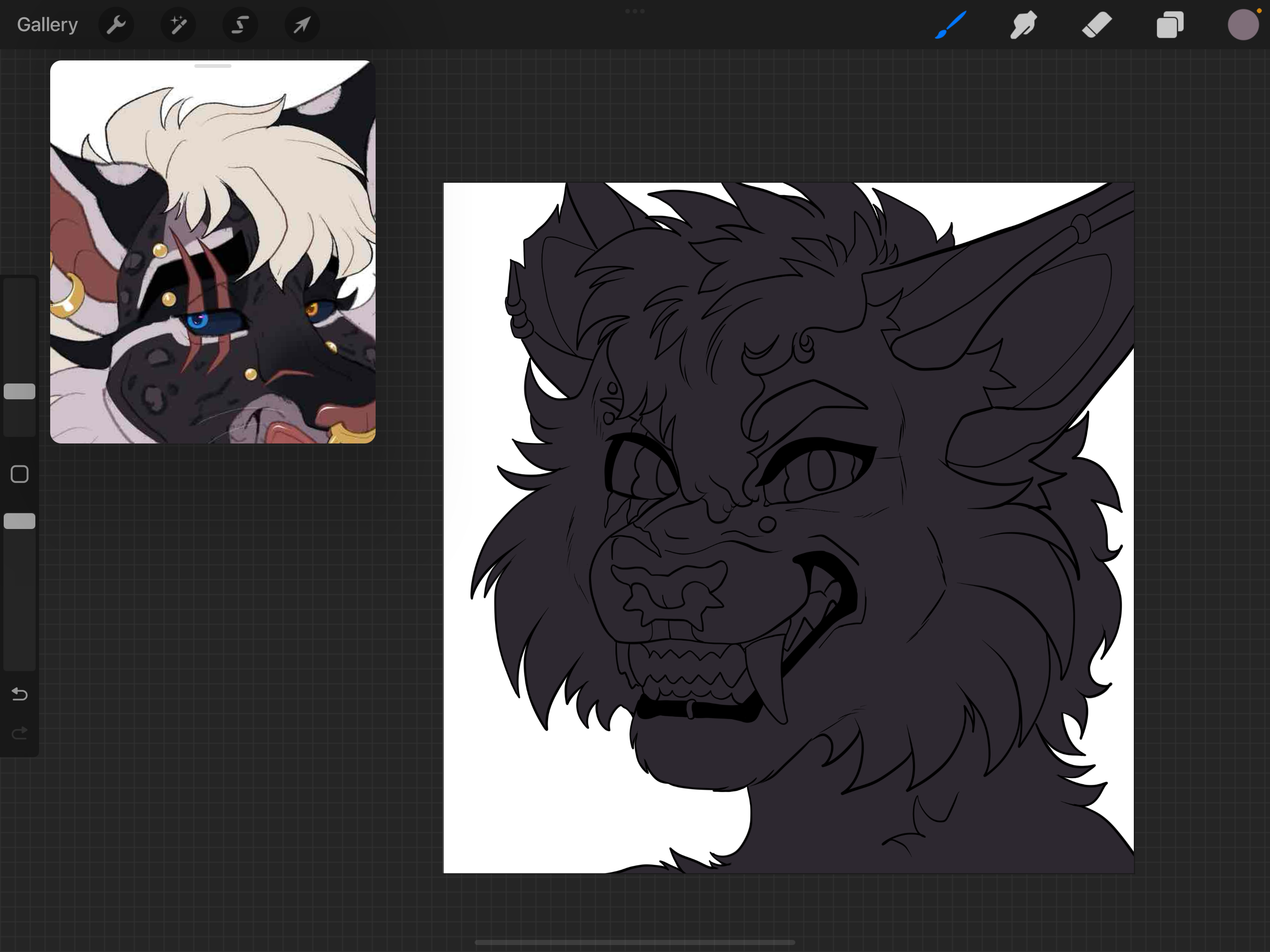
Task: Tap the home indicator bar at bottom
Action: tap(635, 942)
